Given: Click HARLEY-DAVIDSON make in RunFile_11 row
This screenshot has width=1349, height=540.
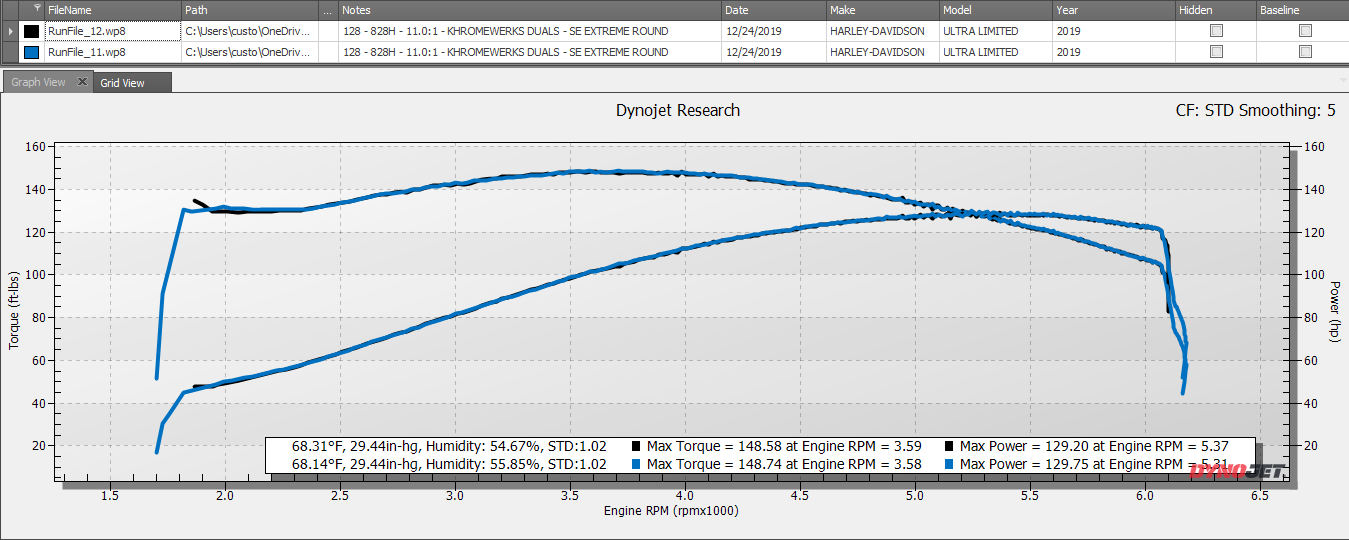Looking at the screenshot, I should [883, 52].
